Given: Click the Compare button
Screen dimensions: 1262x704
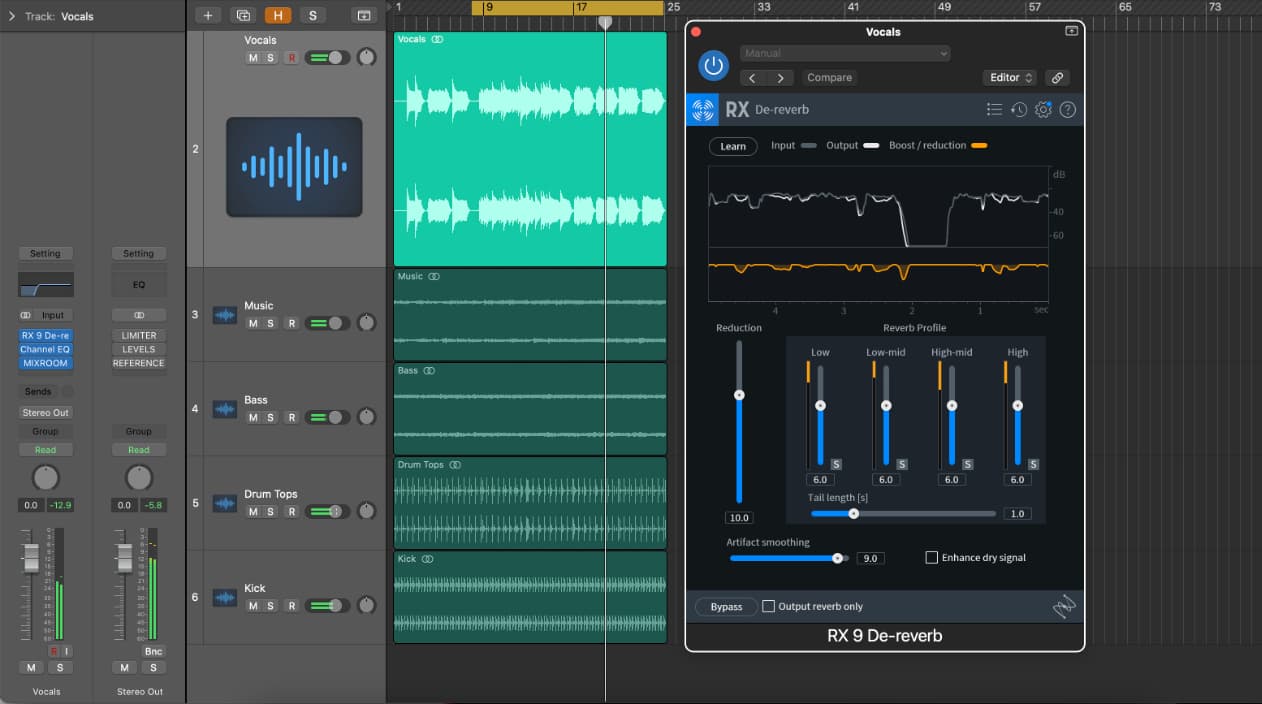Looking at the screenshot, I should point(829,77).
